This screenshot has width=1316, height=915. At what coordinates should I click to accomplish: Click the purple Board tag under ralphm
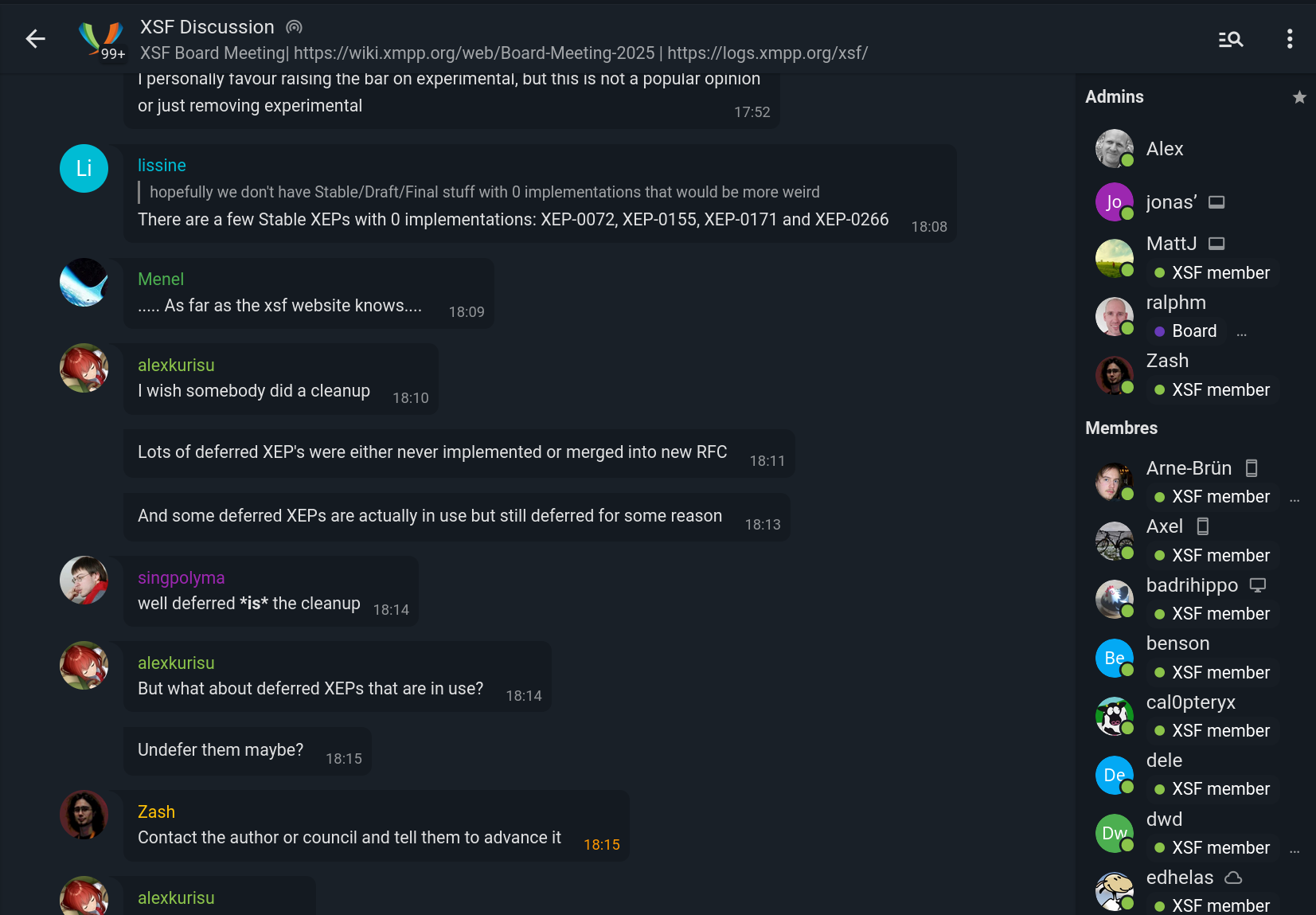1185,331
